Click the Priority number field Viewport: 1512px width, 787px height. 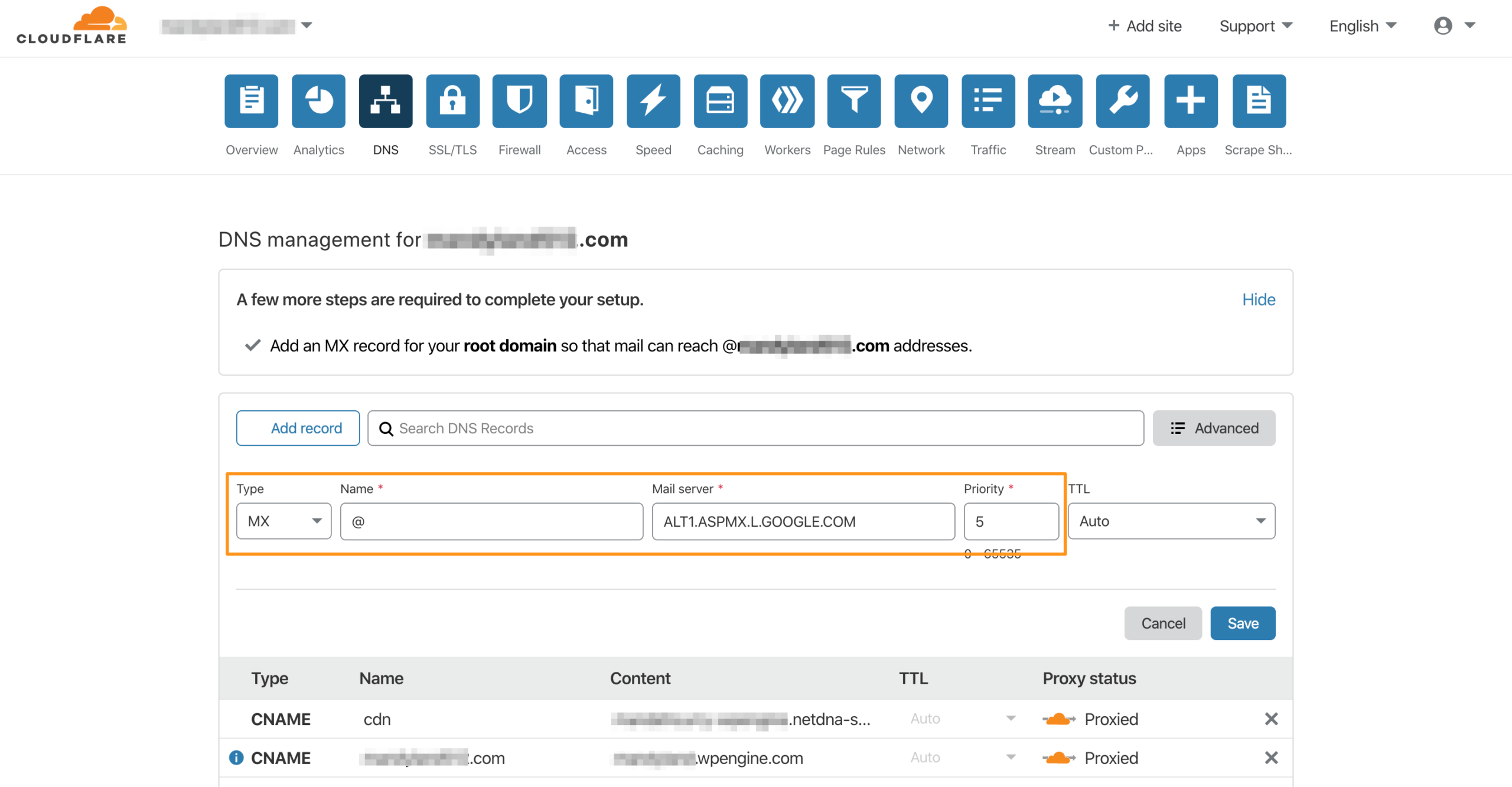click(x=1011, y=521)
